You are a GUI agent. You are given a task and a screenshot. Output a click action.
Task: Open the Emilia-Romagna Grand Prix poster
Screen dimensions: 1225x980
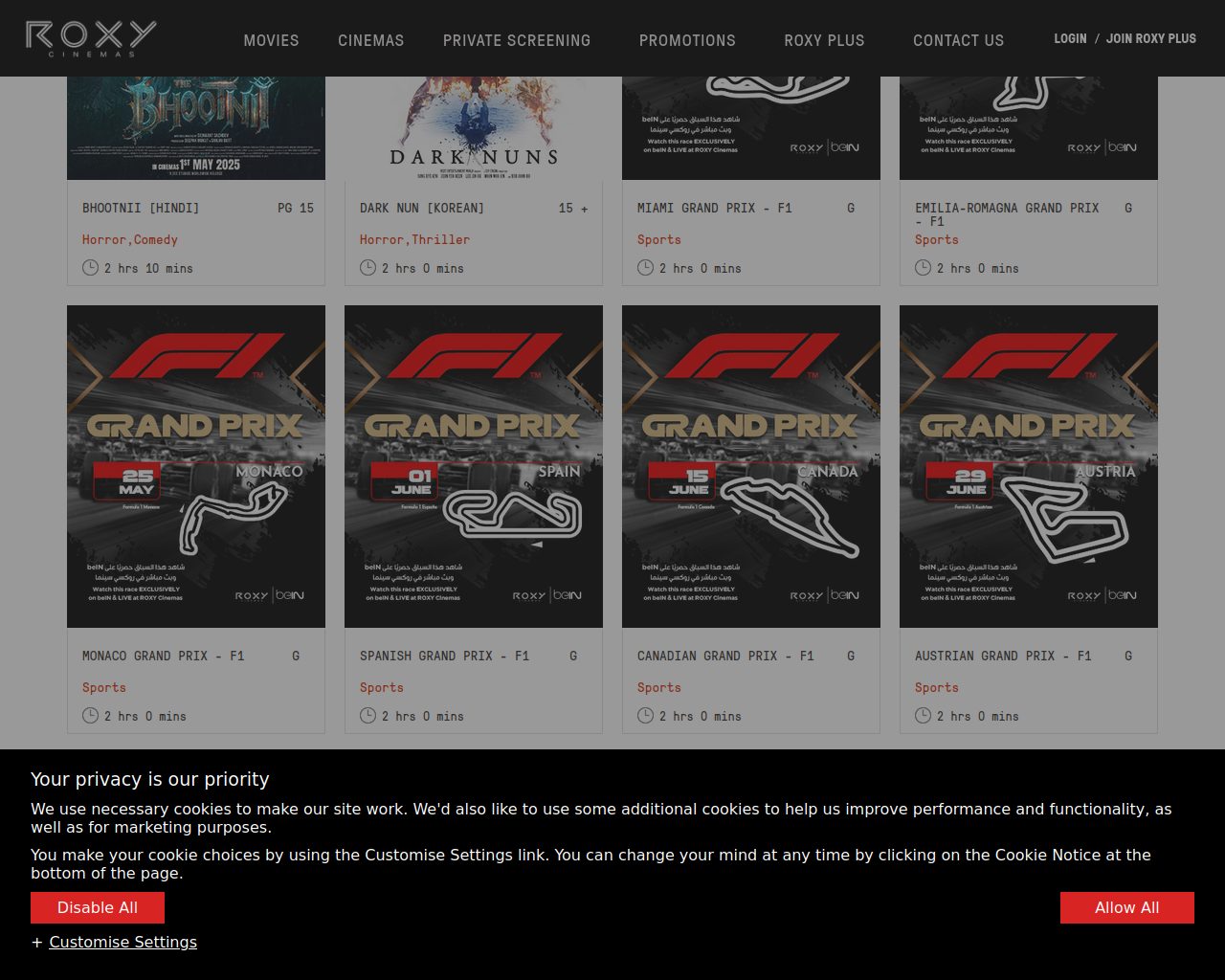pos(1029,128)
